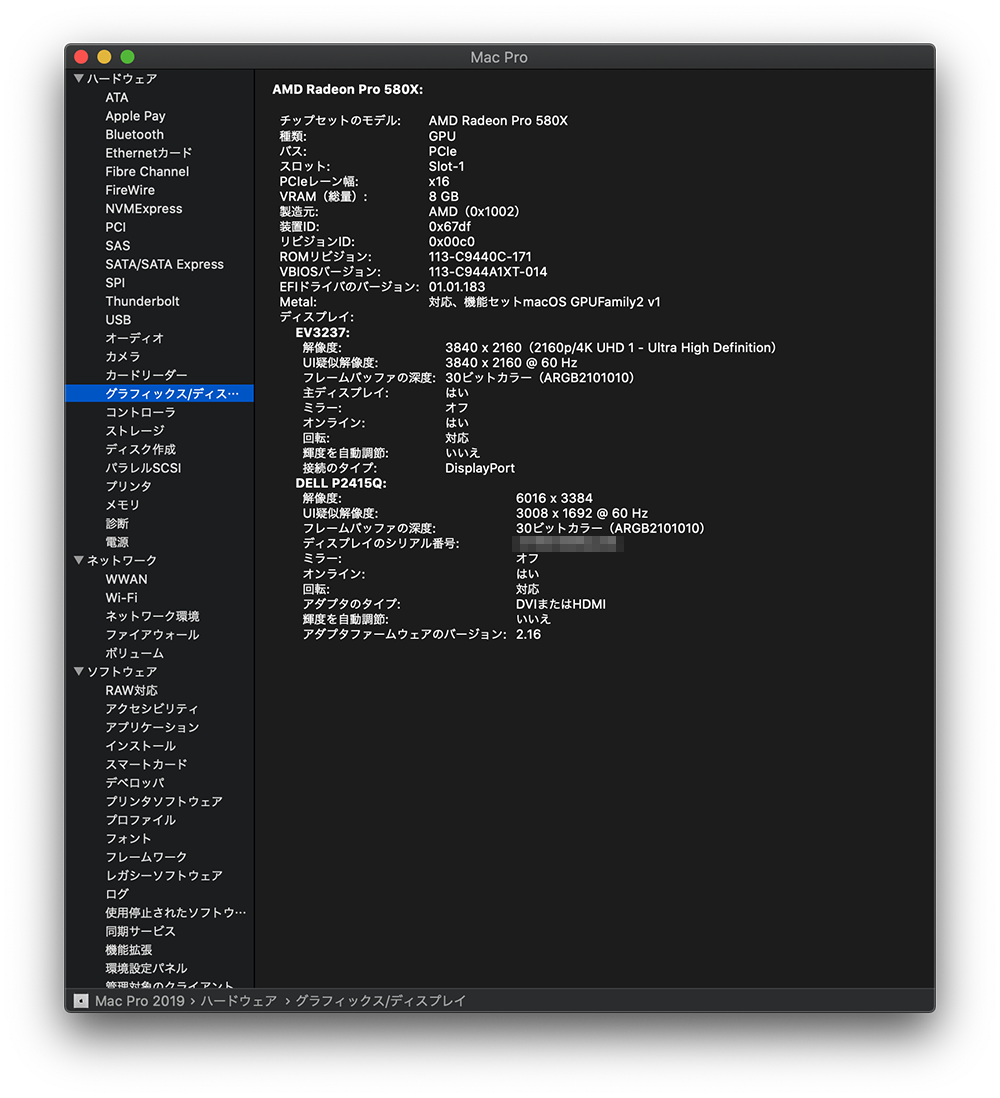1000x1098 pixels.
Task: Click the highlighted グラフィックス/ディス… row
Action: pyautogui.click(x=160, y=394)
